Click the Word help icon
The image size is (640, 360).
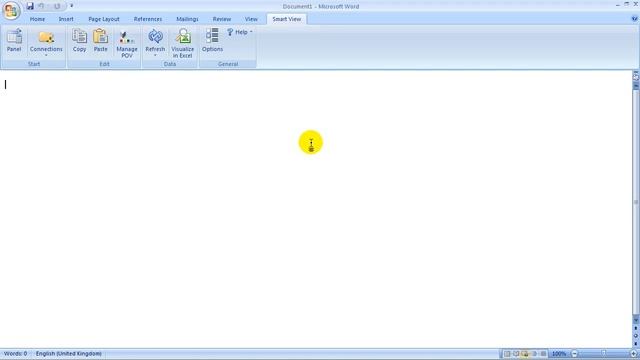coord(634,19)
